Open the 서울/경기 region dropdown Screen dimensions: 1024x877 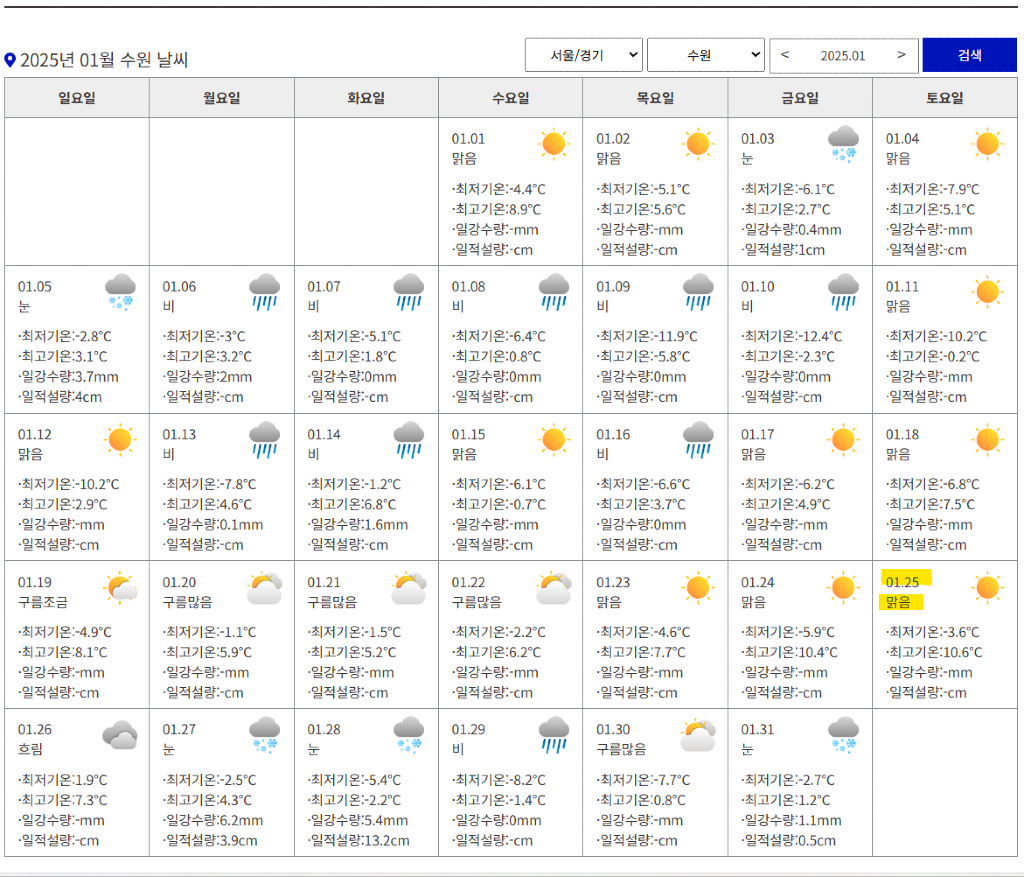pyautogui.click(x=584, y=55)
